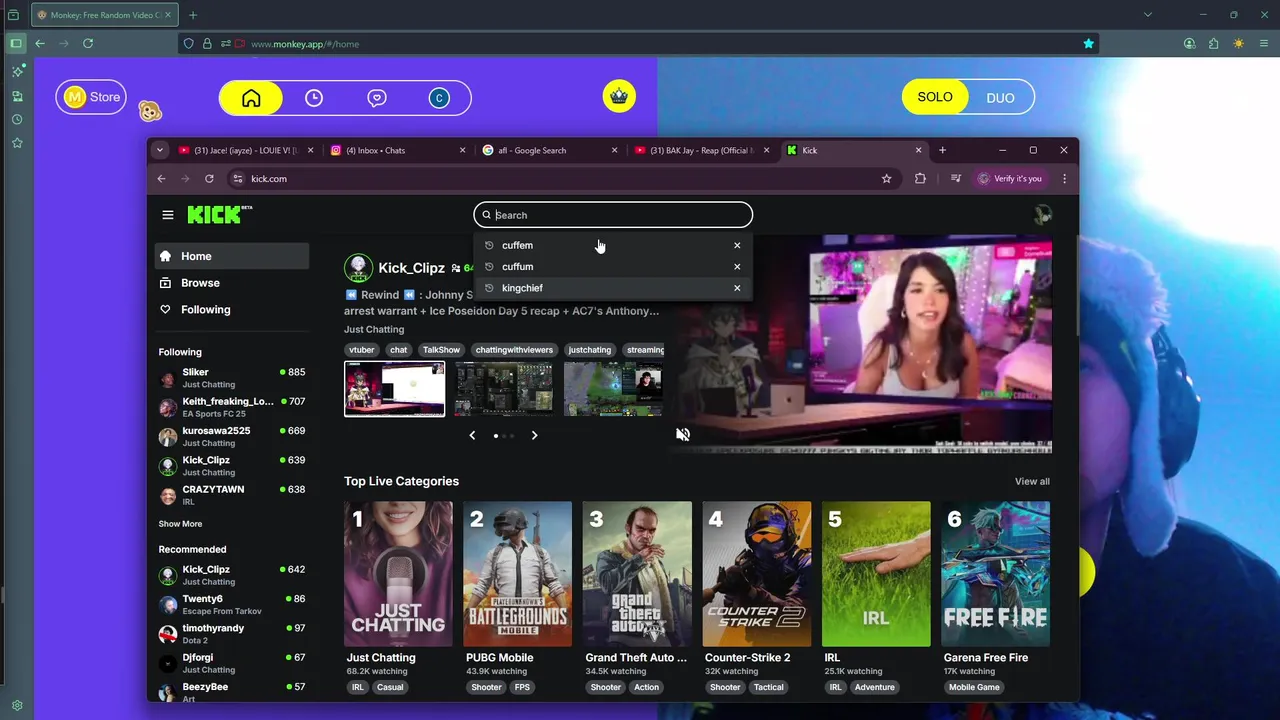The width and height of the screenshot is (1280, 720).
Task: Open IRL category card
Action: click(876, 575)
